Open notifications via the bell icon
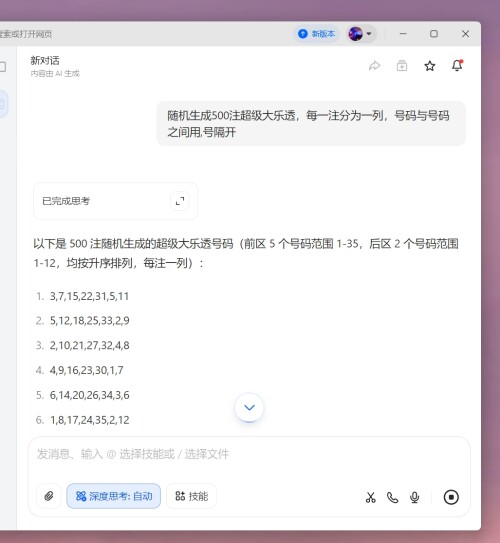The image size is (500, 543). tap(457, 65)
